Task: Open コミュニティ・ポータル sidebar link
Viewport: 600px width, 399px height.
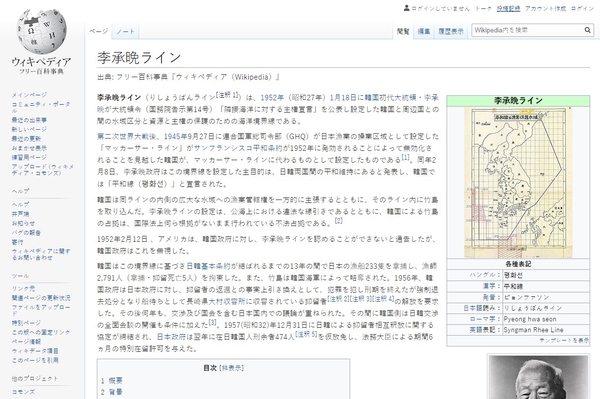Action: point(41,107)
